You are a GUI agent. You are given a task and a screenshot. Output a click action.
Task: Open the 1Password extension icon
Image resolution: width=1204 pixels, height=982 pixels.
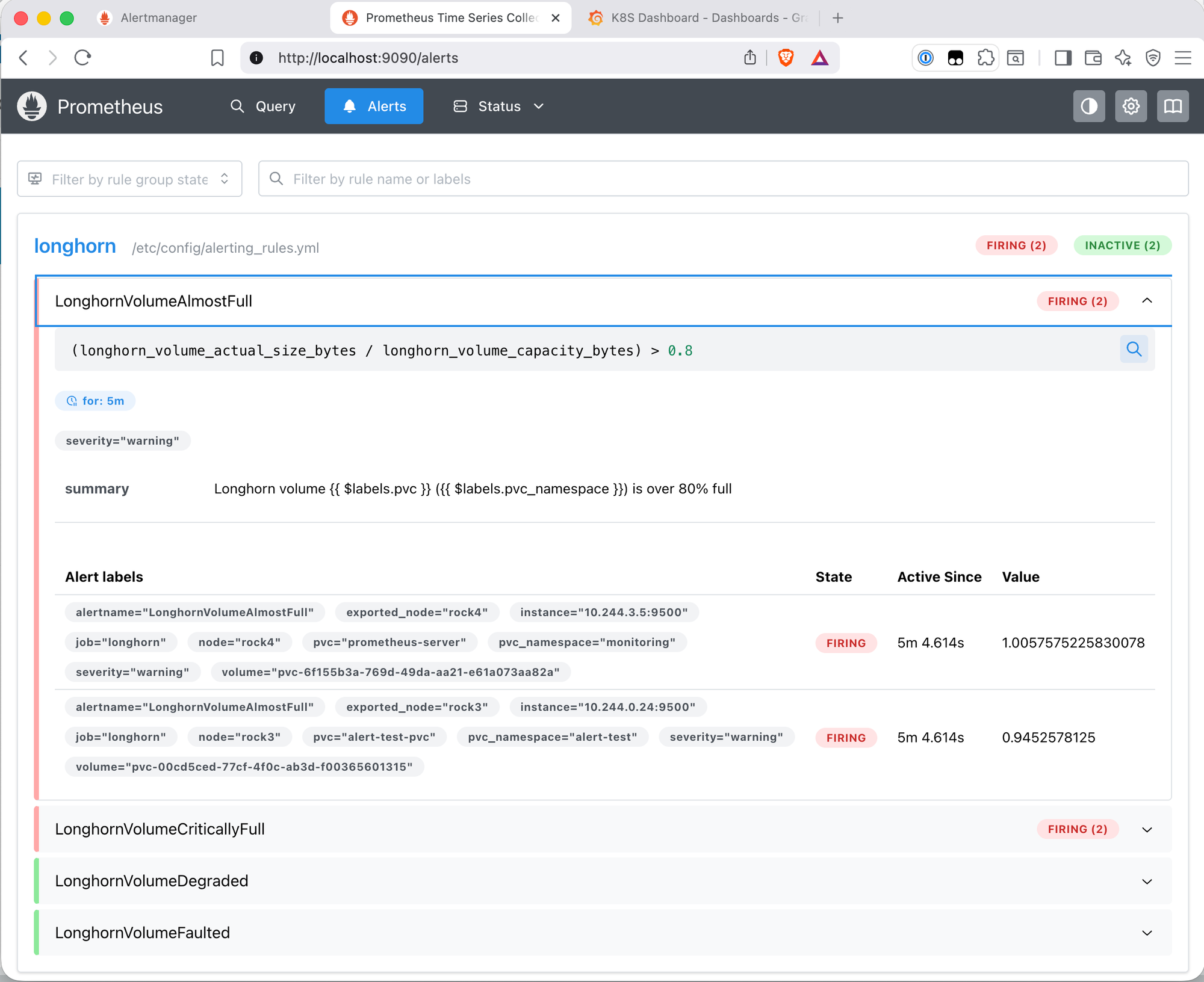point(926,58)
